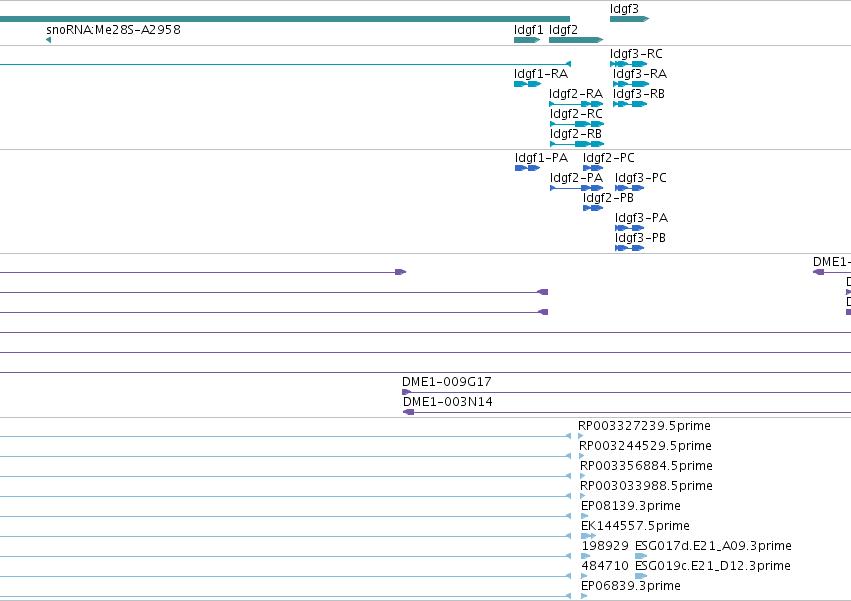Click the Idgf2-PB protein label

tap(608, 198)
